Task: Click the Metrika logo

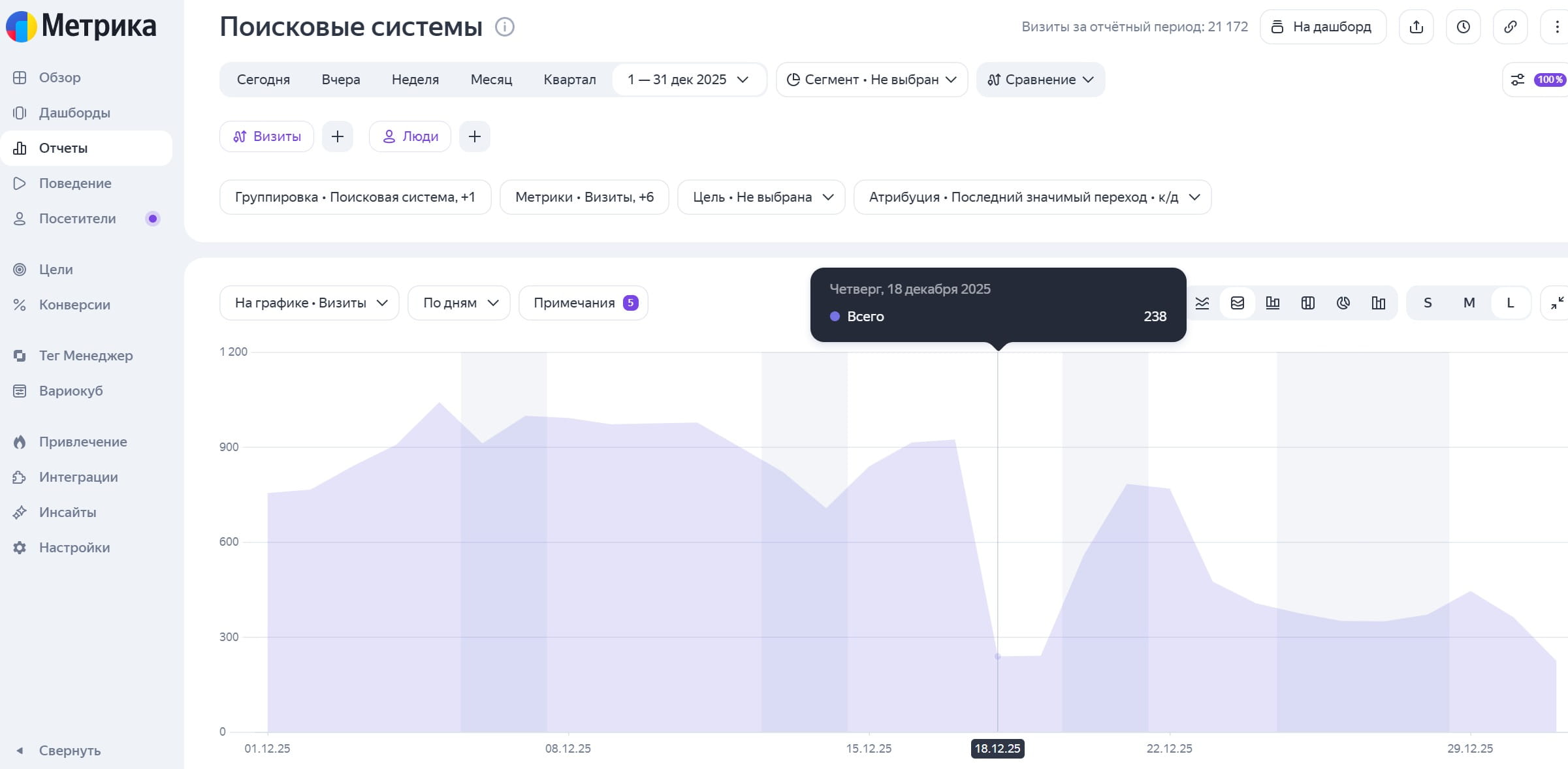Action: 81,26
